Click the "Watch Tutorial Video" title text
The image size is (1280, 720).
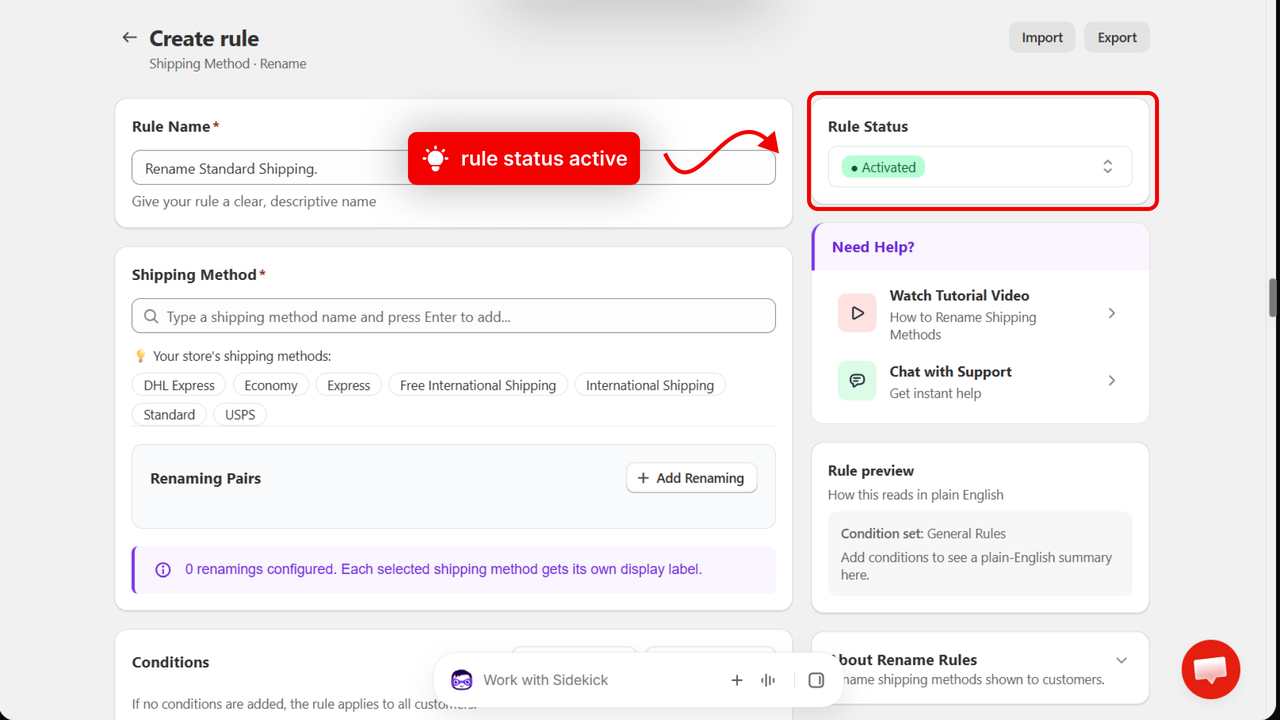tap(959, 295)
